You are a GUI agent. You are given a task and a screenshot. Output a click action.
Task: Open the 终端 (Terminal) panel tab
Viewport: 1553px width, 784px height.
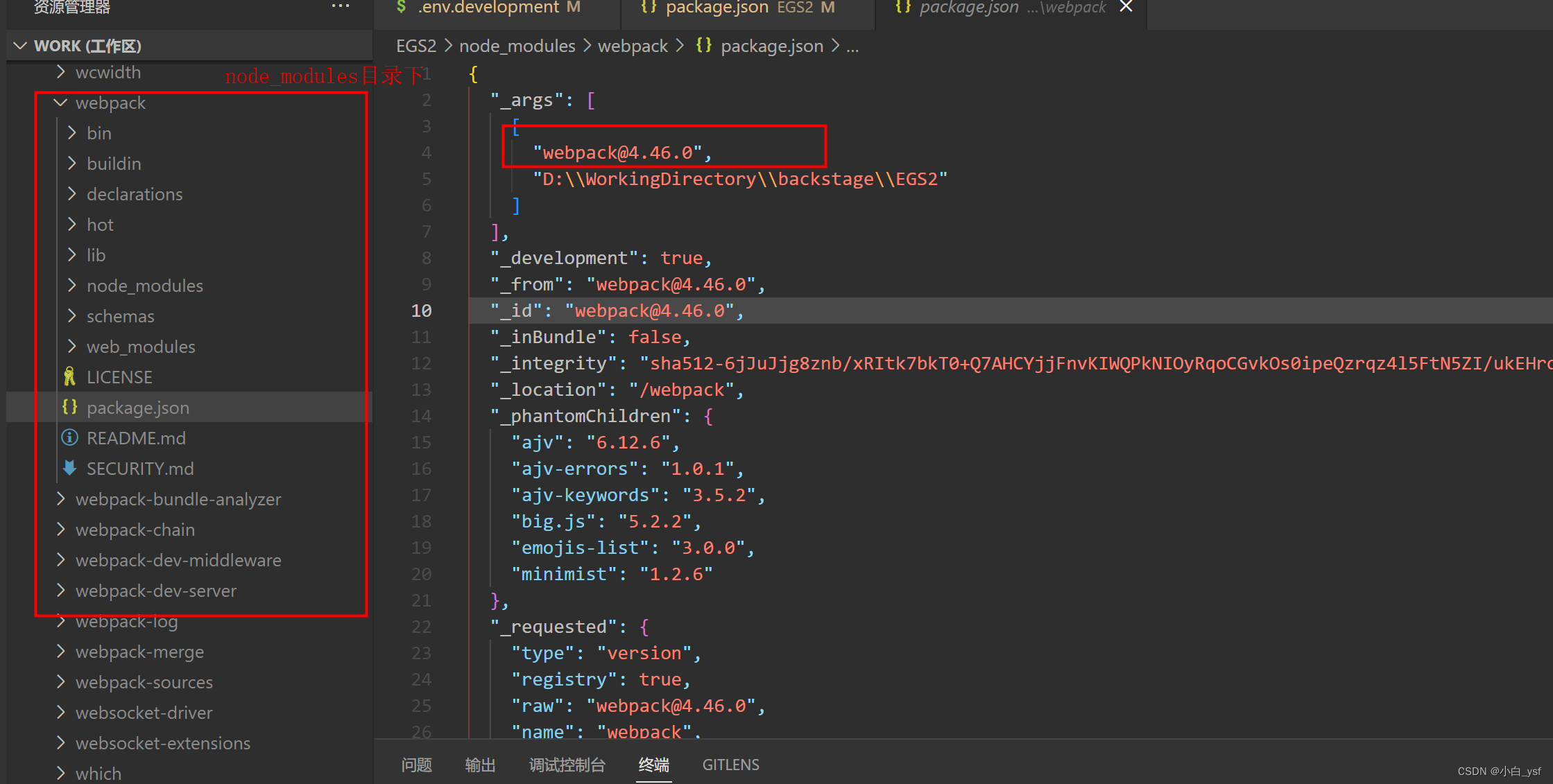tap(654, 765)
